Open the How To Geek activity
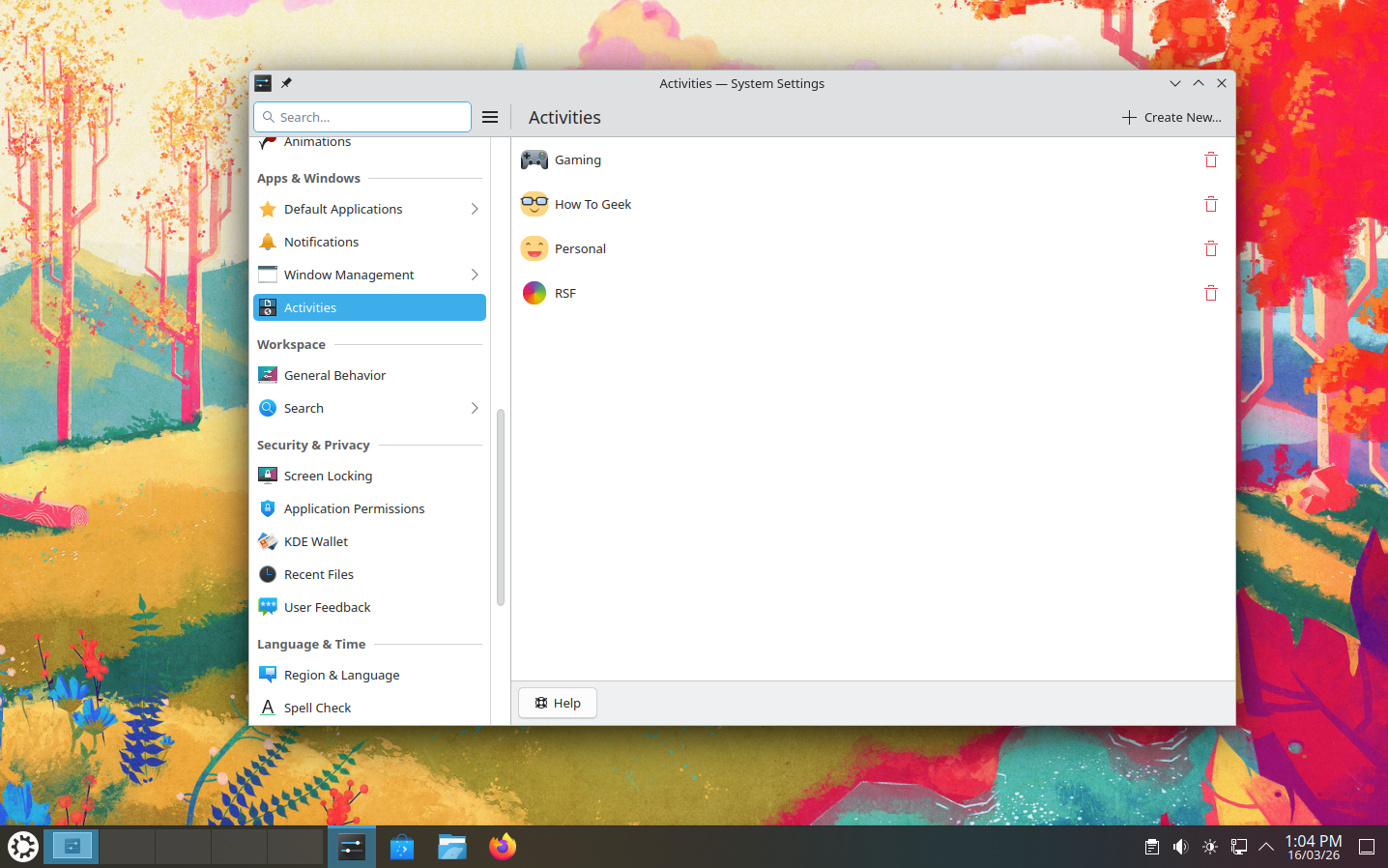Screen dimensions: 1388x868 [x=873, y=205]
